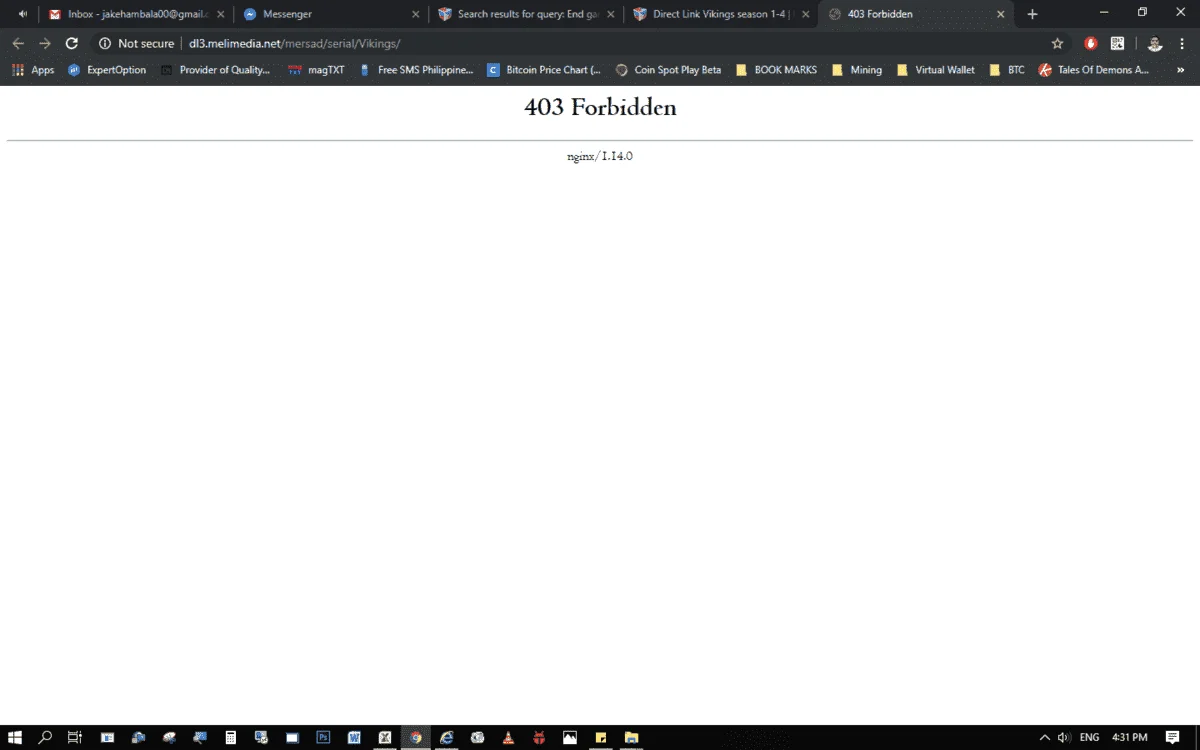Open File Explorer from the taskbar
This screenshot has height=750, width=1200.
point(632,738)
